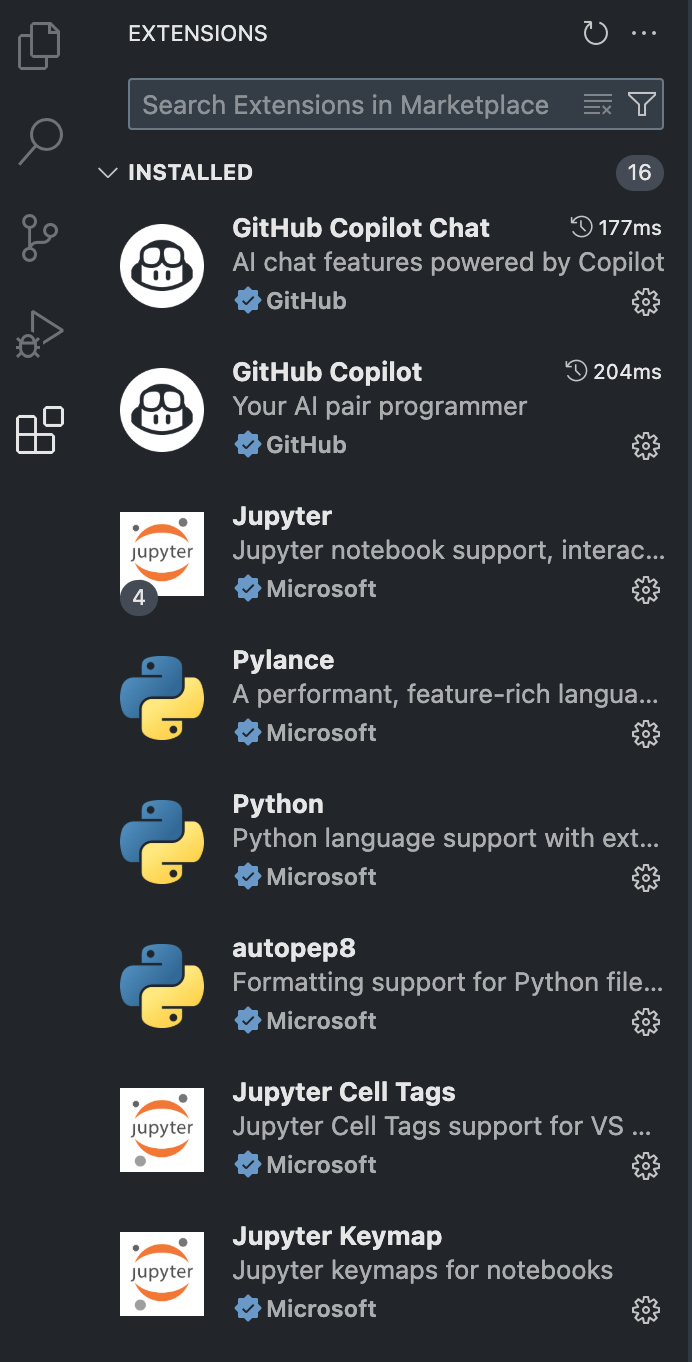Open the Explorer view in activity bar
The width and height of the screenshot is (692, 1362).
[x=40, y=46]
